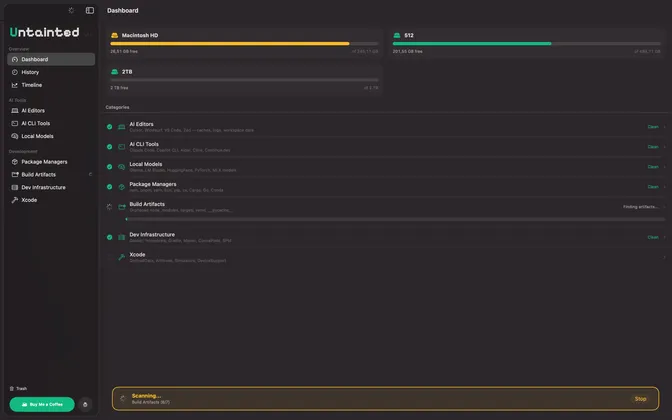Stop the scan with the Stop button
This screenshot has height=420, width=672.
(640, 399)
